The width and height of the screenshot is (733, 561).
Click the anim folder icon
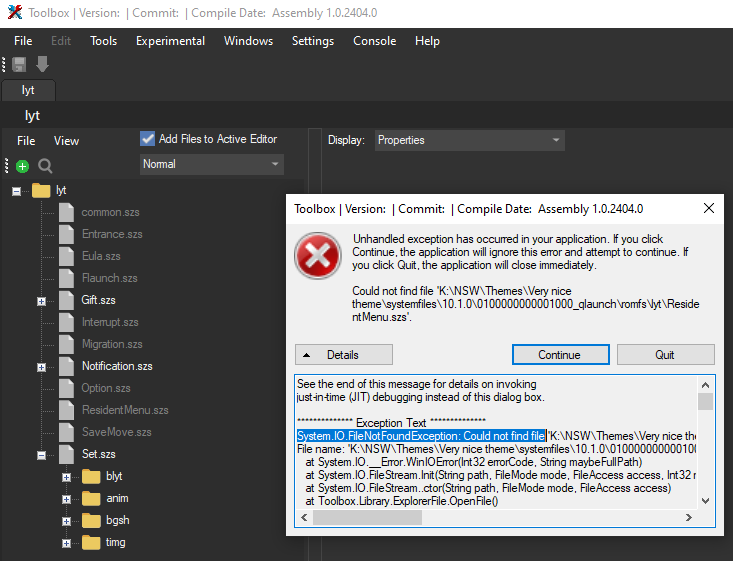[x=91, y=498]
